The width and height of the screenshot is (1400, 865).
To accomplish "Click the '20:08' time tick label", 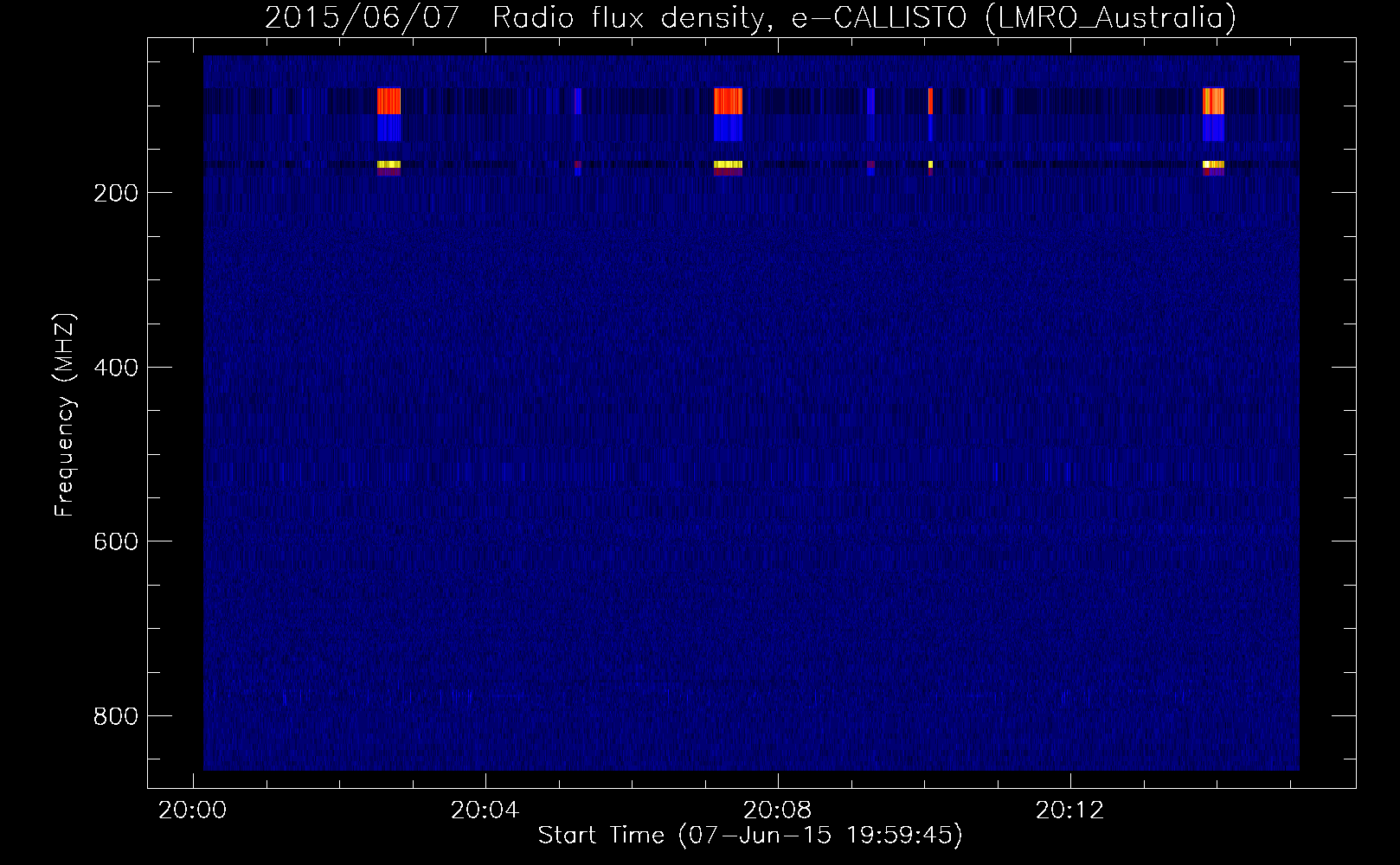I will (x=777, y=811).
